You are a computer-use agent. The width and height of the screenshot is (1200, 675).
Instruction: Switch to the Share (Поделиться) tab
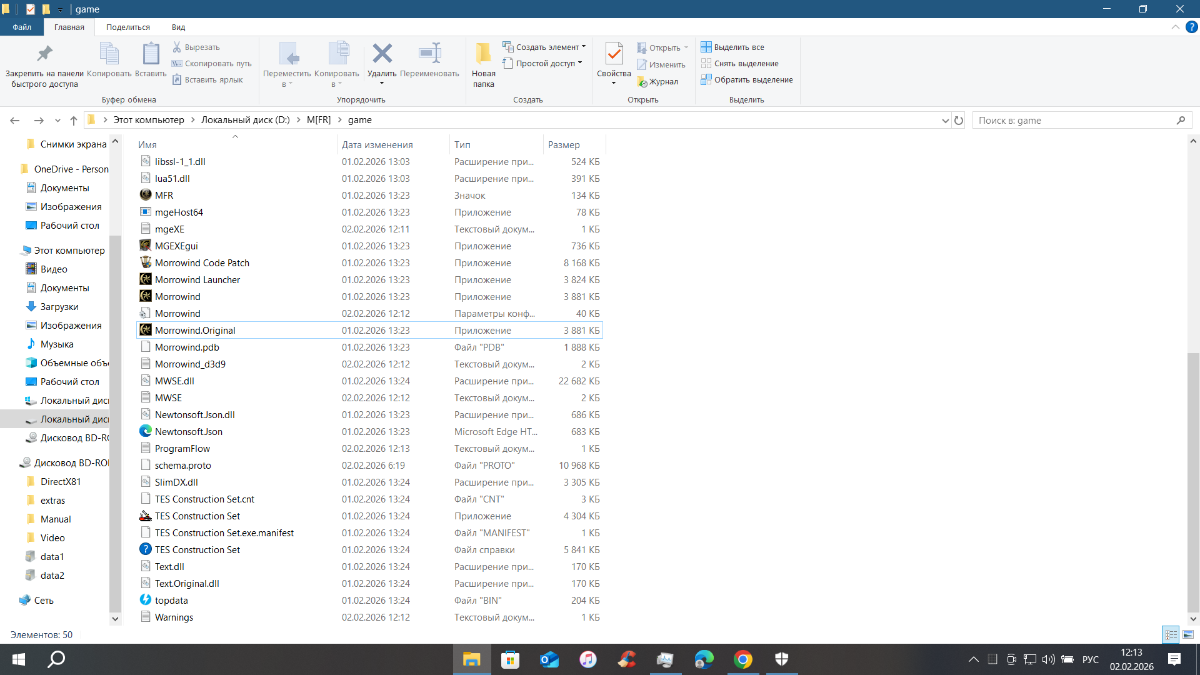[x=128, y=27]
